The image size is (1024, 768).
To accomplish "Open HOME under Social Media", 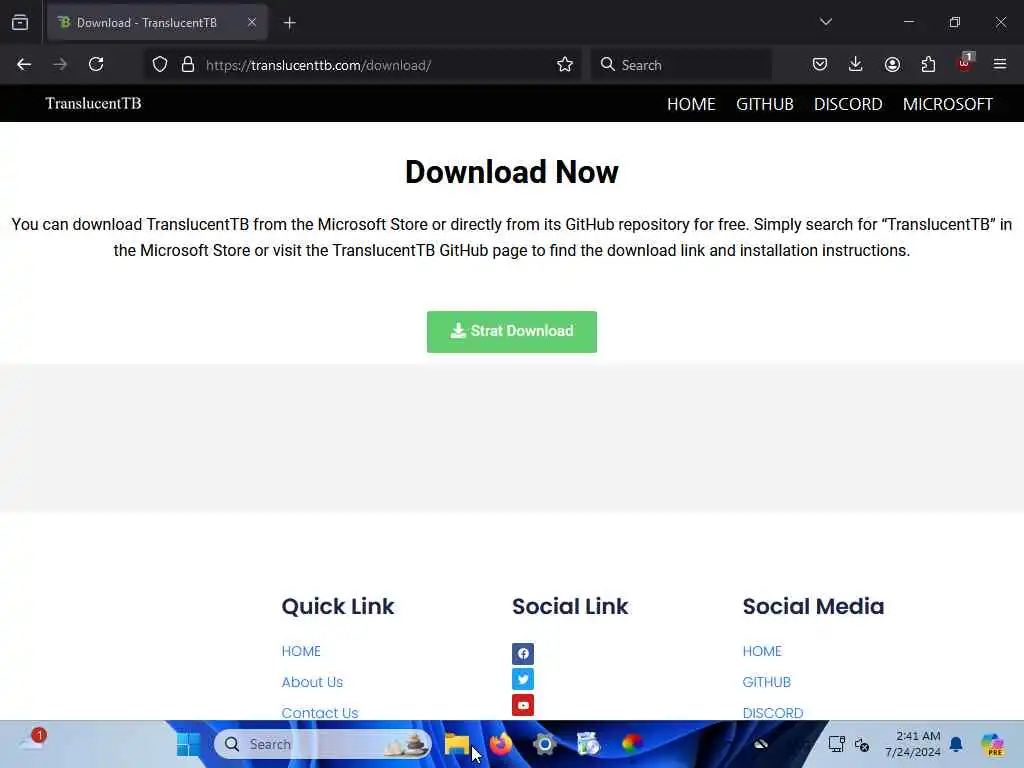I will [x=762, y=651].
